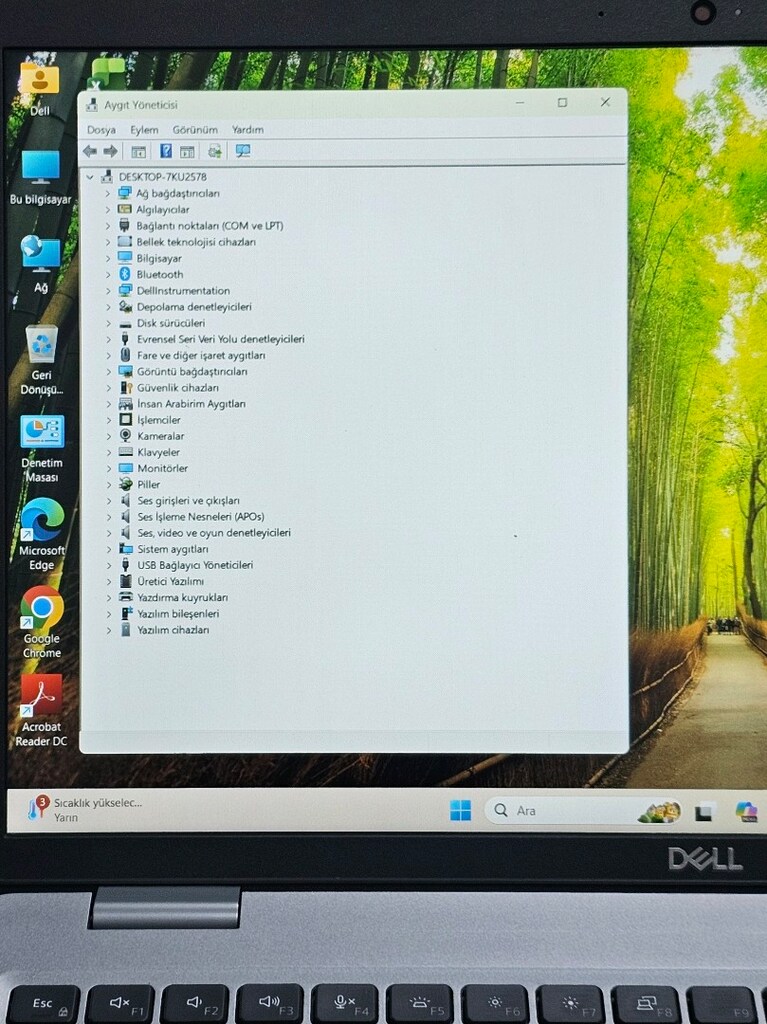This screenshot has height=1024, width=767.
Task: Open the Sıcaklık yükselecek weather widget
Action: point(85,810)
